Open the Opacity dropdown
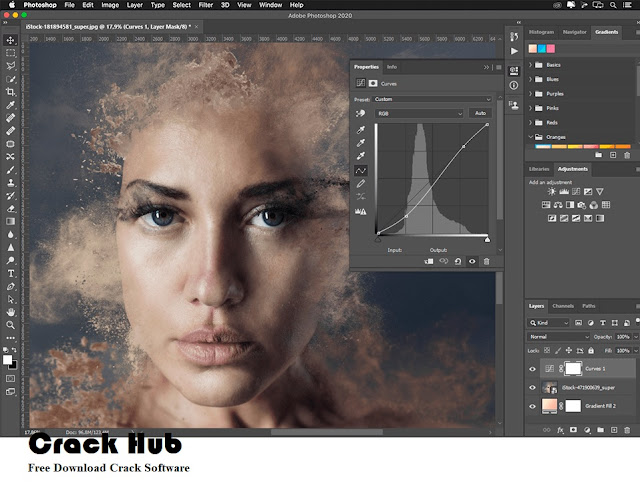The image size is (640, 485). [636, 337]
